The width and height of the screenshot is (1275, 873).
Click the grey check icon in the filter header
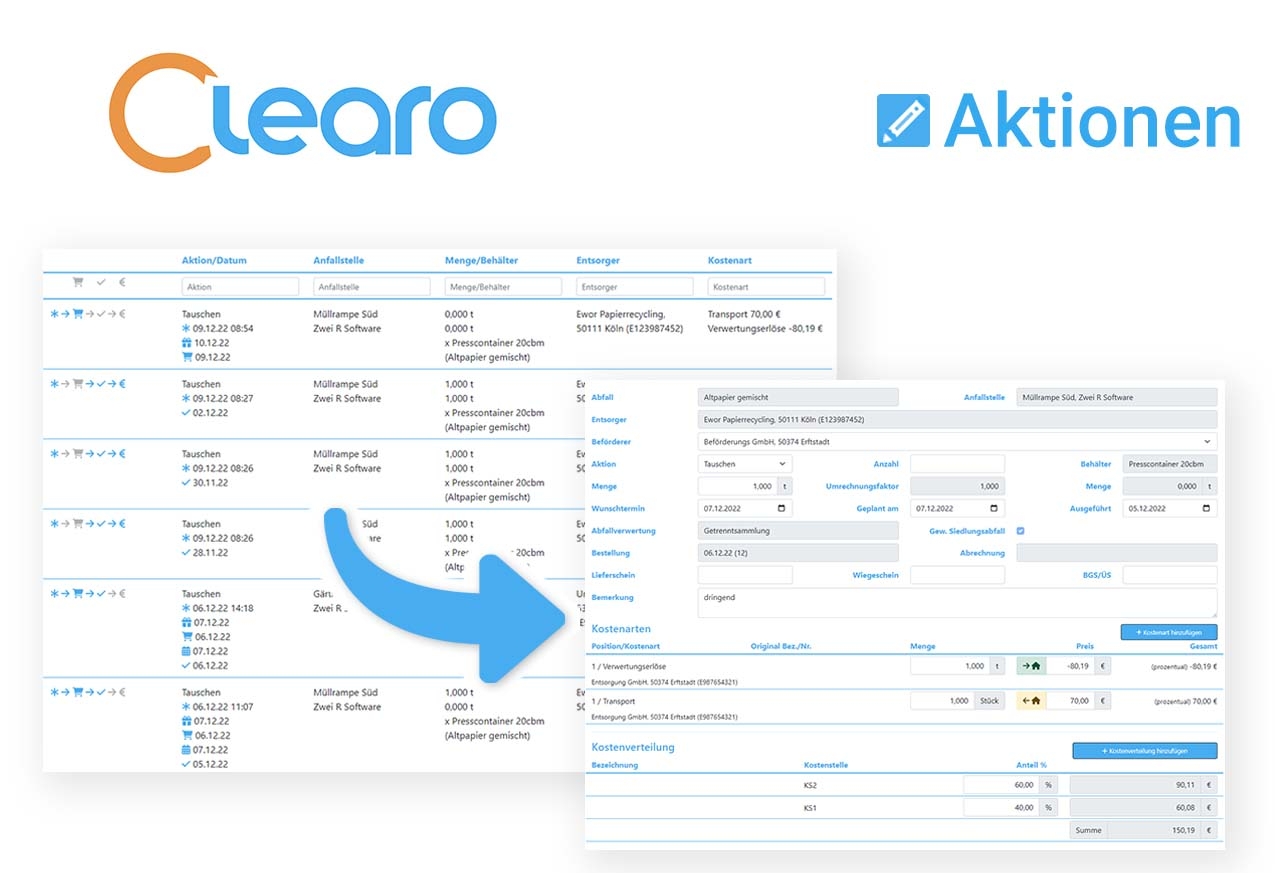100,283
